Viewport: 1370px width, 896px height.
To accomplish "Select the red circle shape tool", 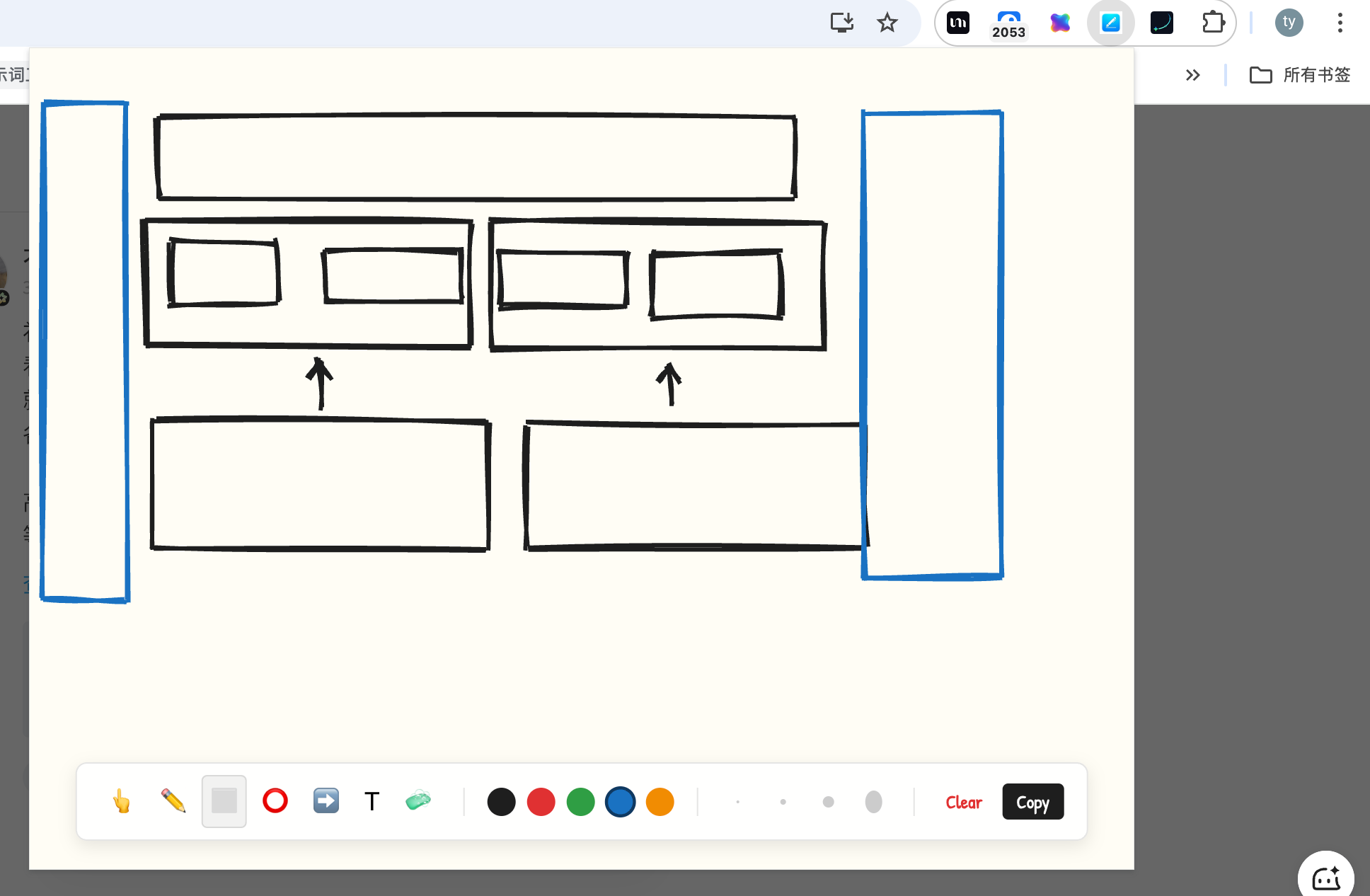I will (x=275, y=801).
